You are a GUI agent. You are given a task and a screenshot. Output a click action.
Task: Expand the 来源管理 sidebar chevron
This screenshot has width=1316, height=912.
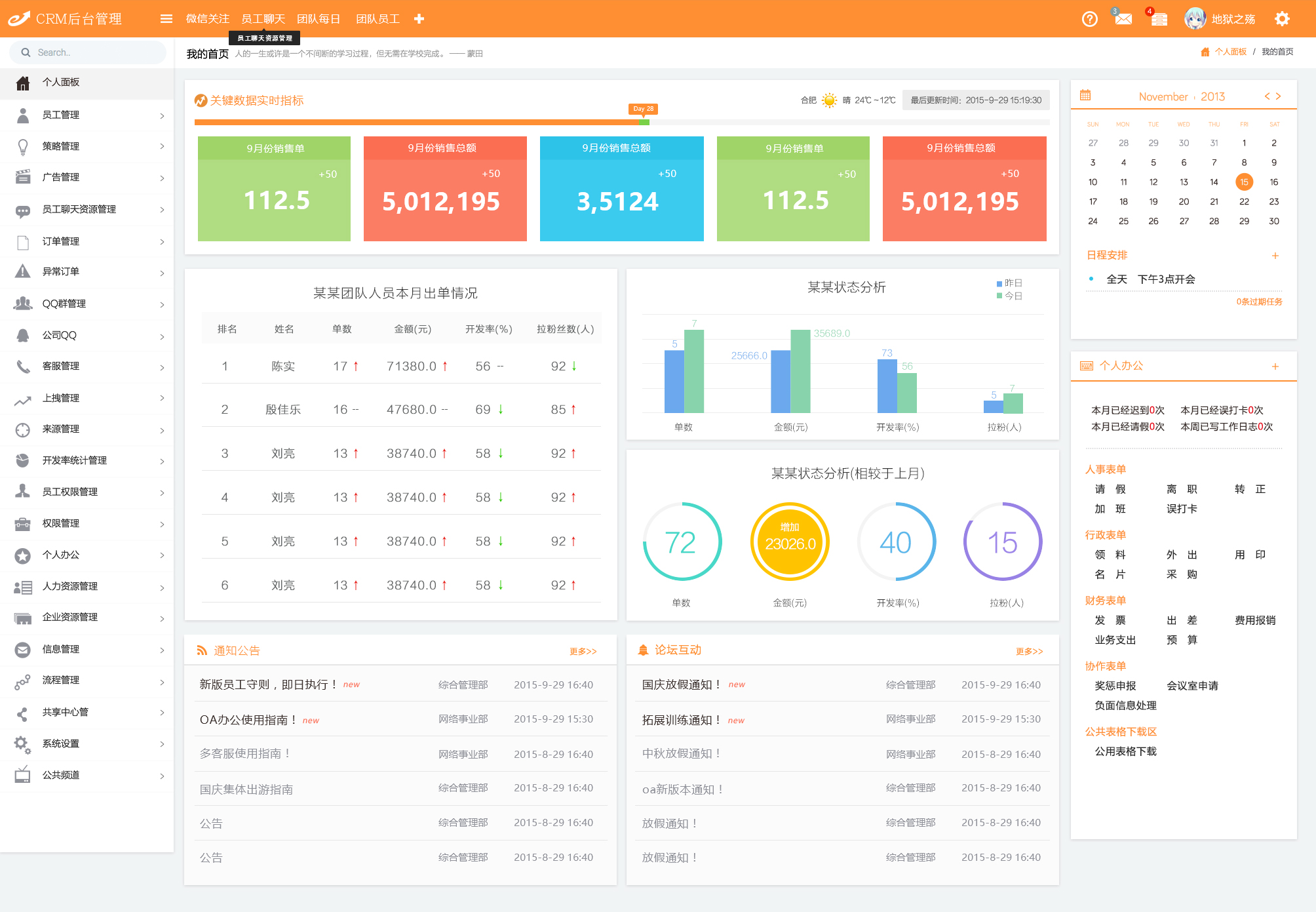pyautogui.click(x=162, y=430)
